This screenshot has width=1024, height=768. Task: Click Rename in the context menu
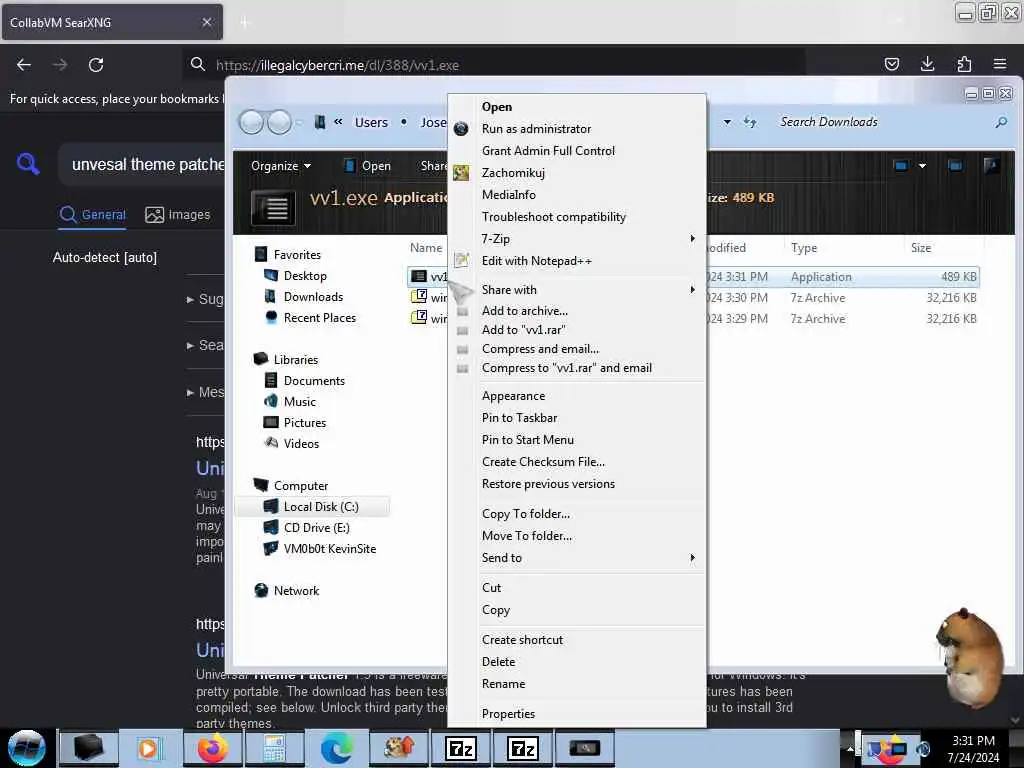(503, 684)
